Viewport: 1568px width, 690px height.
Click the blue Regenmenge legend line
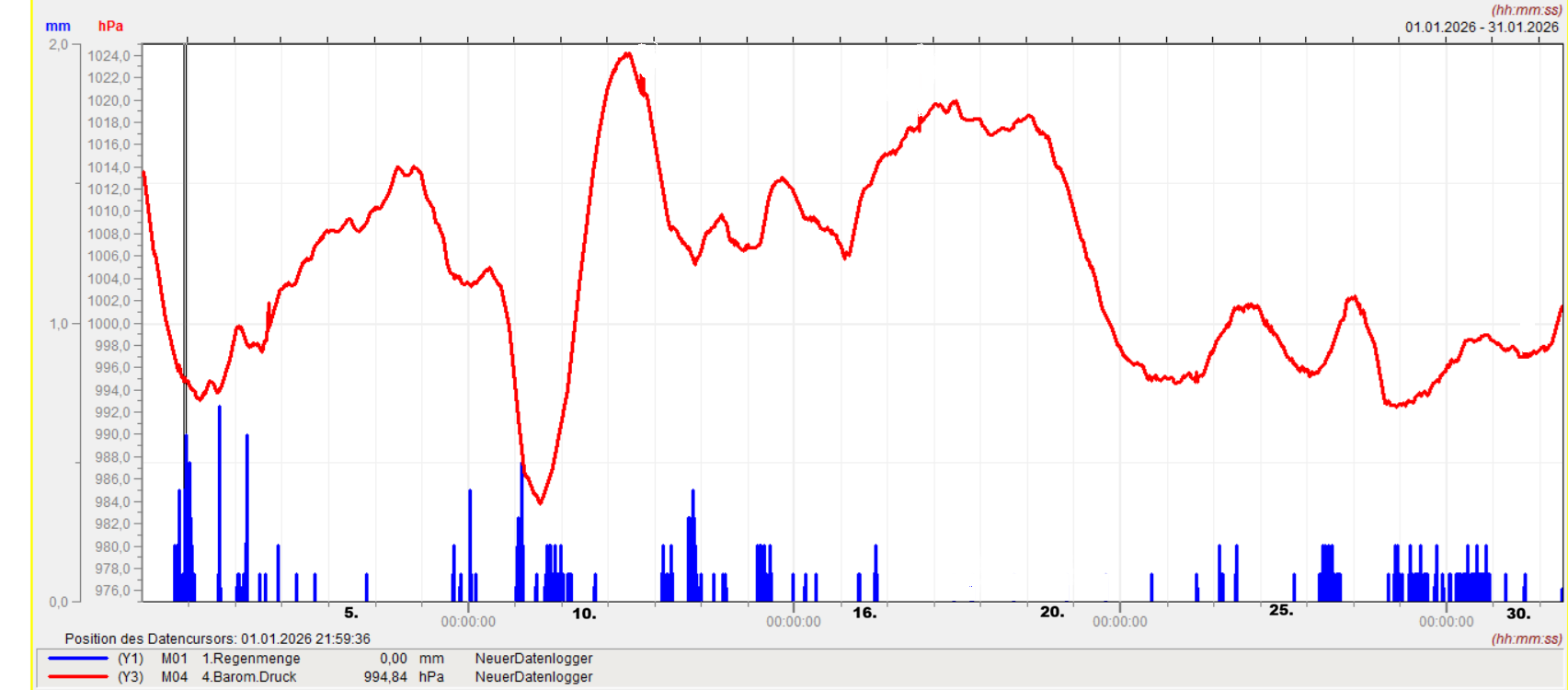77,659
